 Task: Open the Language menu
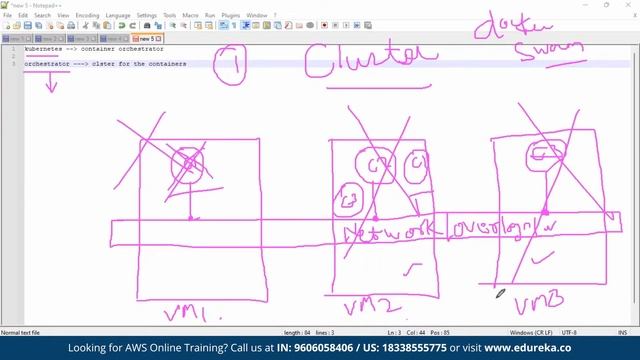point(118,16)
